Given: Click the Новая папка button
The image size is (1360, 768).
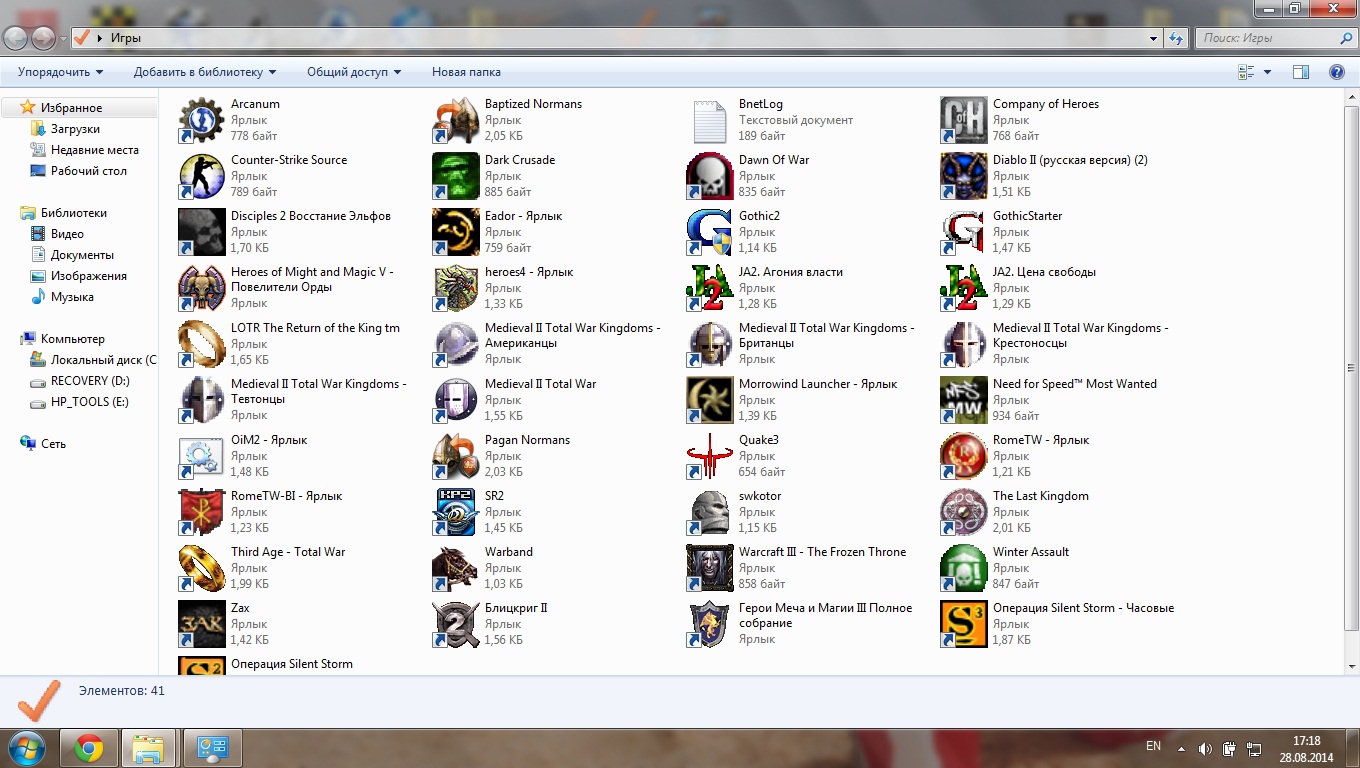Looking at the screenshot, I should [x=466, y=72].
